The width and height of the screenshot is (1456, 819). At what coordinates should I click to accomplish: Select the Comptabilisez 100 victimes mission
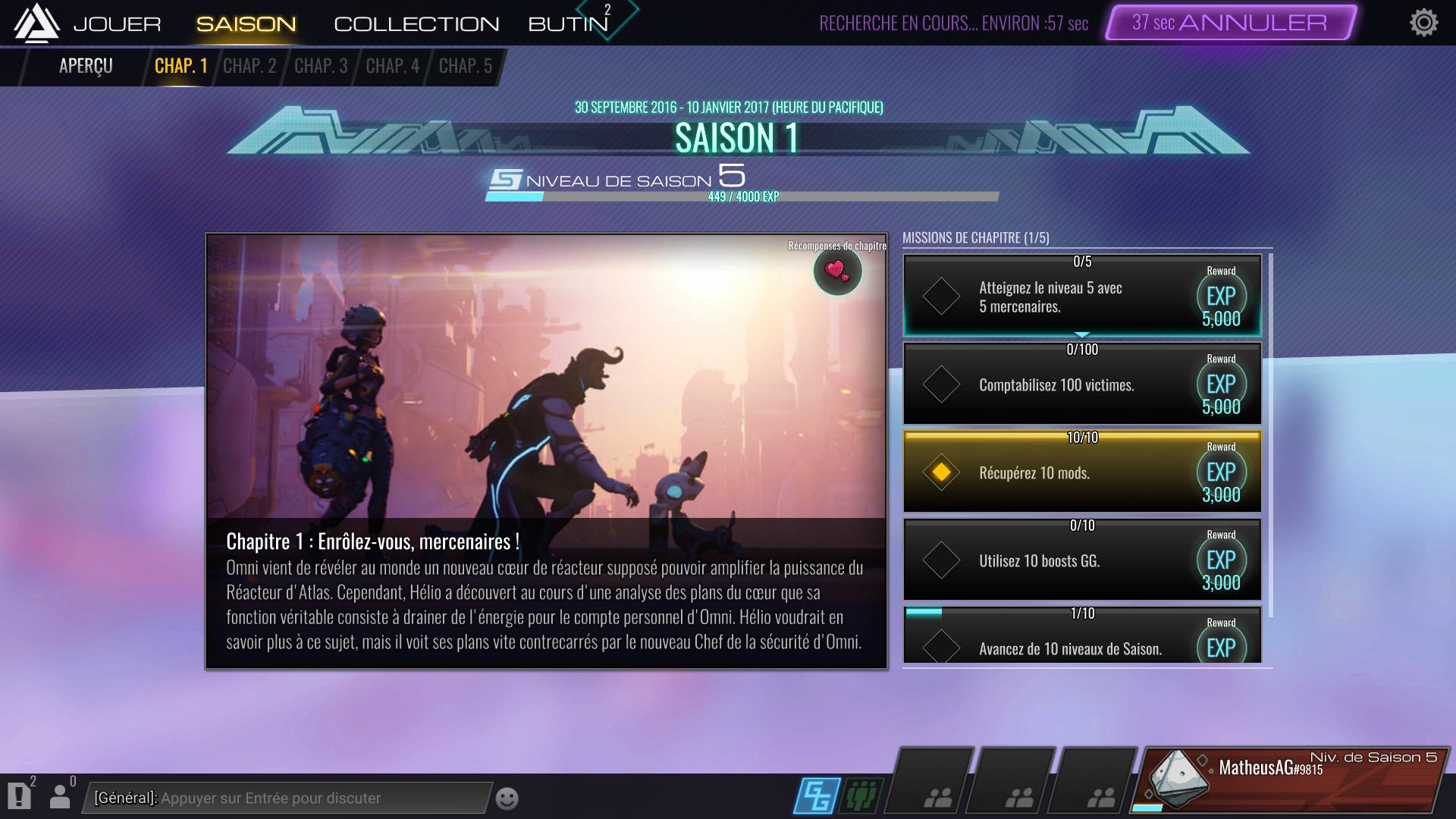pos(1082,384)
